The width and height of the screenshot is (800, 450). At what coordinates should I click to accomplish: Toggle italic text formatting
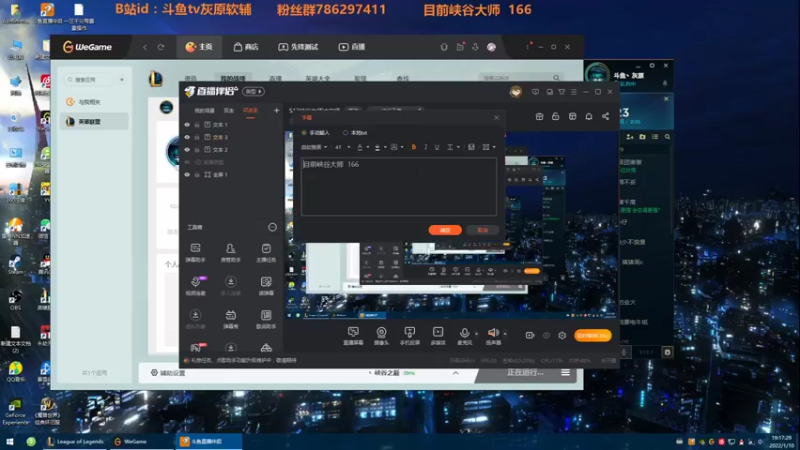tap(426, 147)
